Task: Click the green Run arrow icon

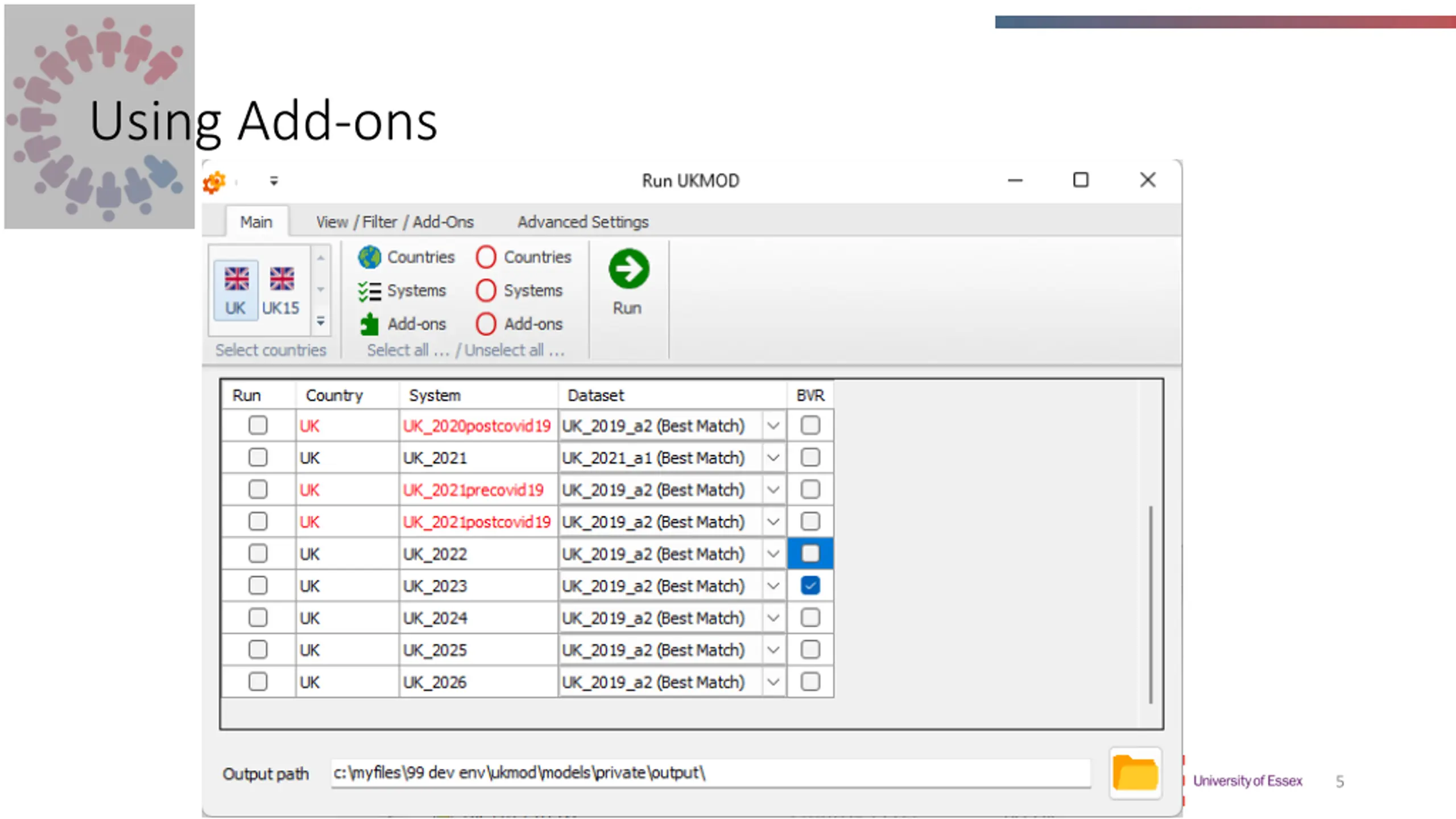Action: click(x=628, y=268)
